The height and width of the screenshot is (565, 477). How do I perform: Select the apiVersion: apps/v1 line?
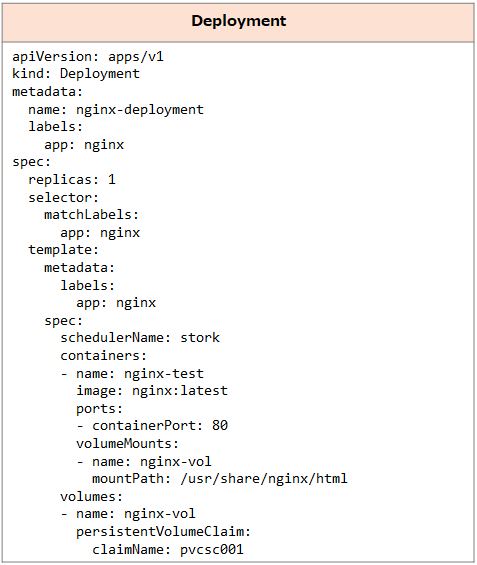coord(88,57)
